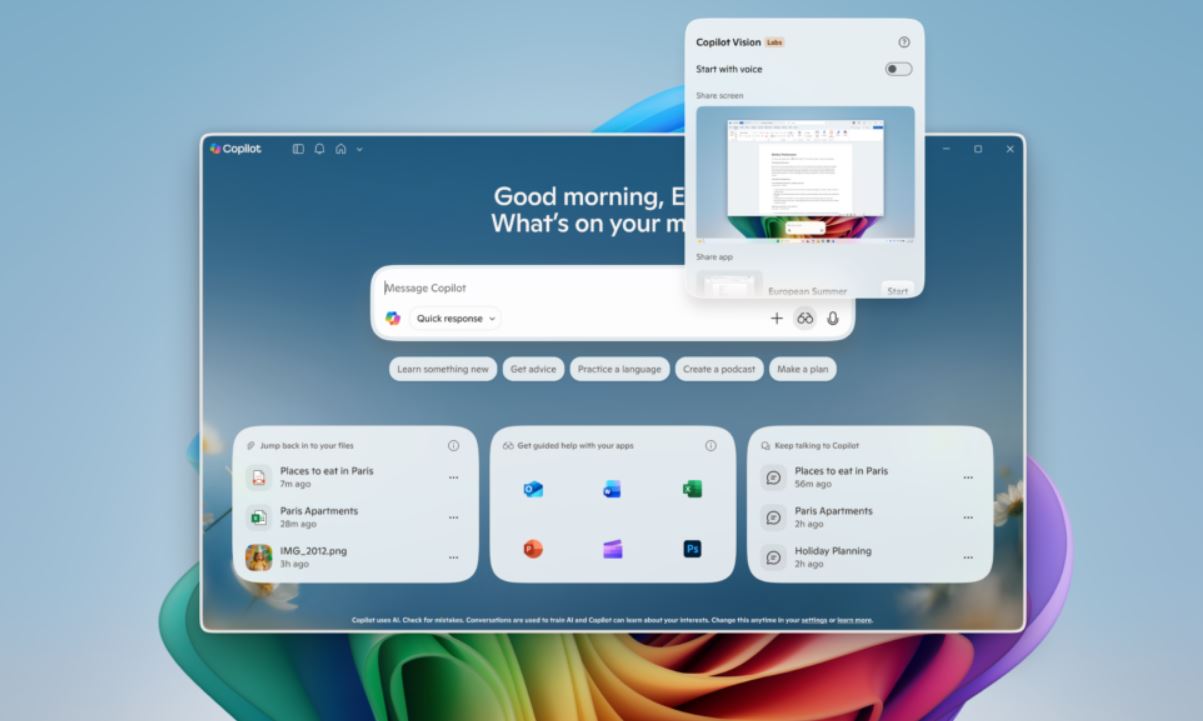The image size is (1203, 721).
Task: Open more options for Places to eat chat
Action: [x=968, y=478]
